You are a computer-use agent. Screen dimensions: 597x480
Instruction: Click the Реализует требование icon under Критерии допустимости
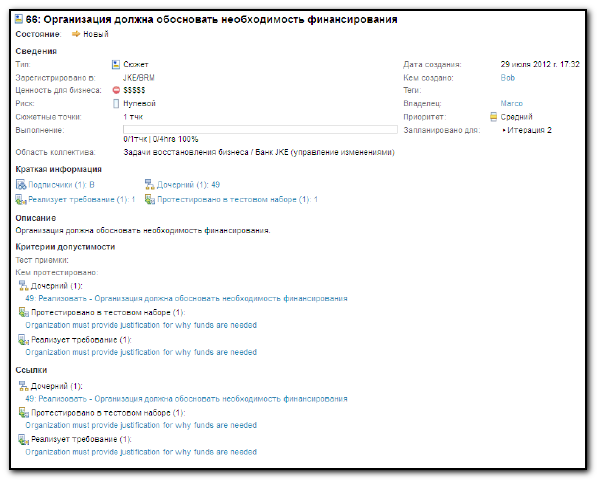[x=24, y=340]
